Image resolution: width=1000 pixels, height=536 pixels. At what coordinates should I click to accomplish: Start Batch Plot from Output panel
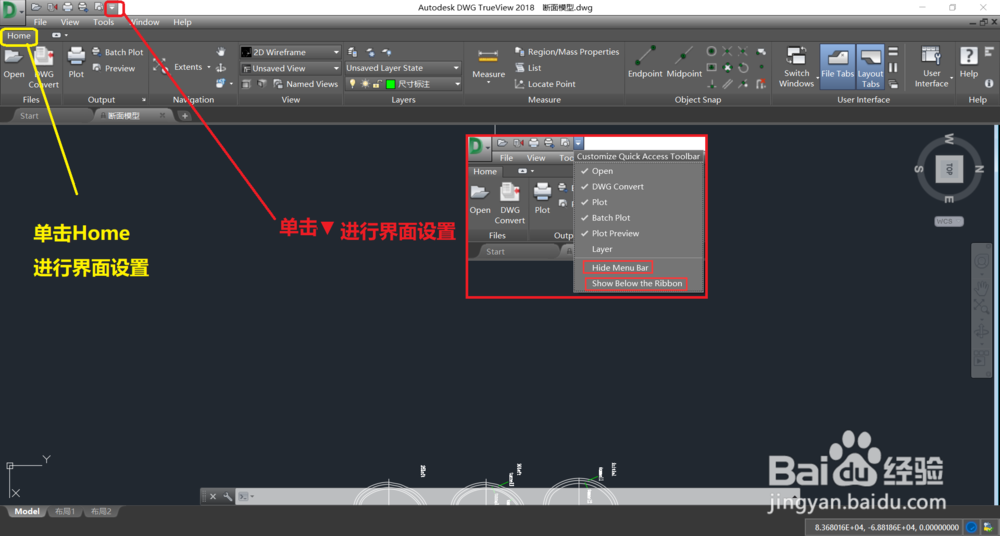[118, 52]
